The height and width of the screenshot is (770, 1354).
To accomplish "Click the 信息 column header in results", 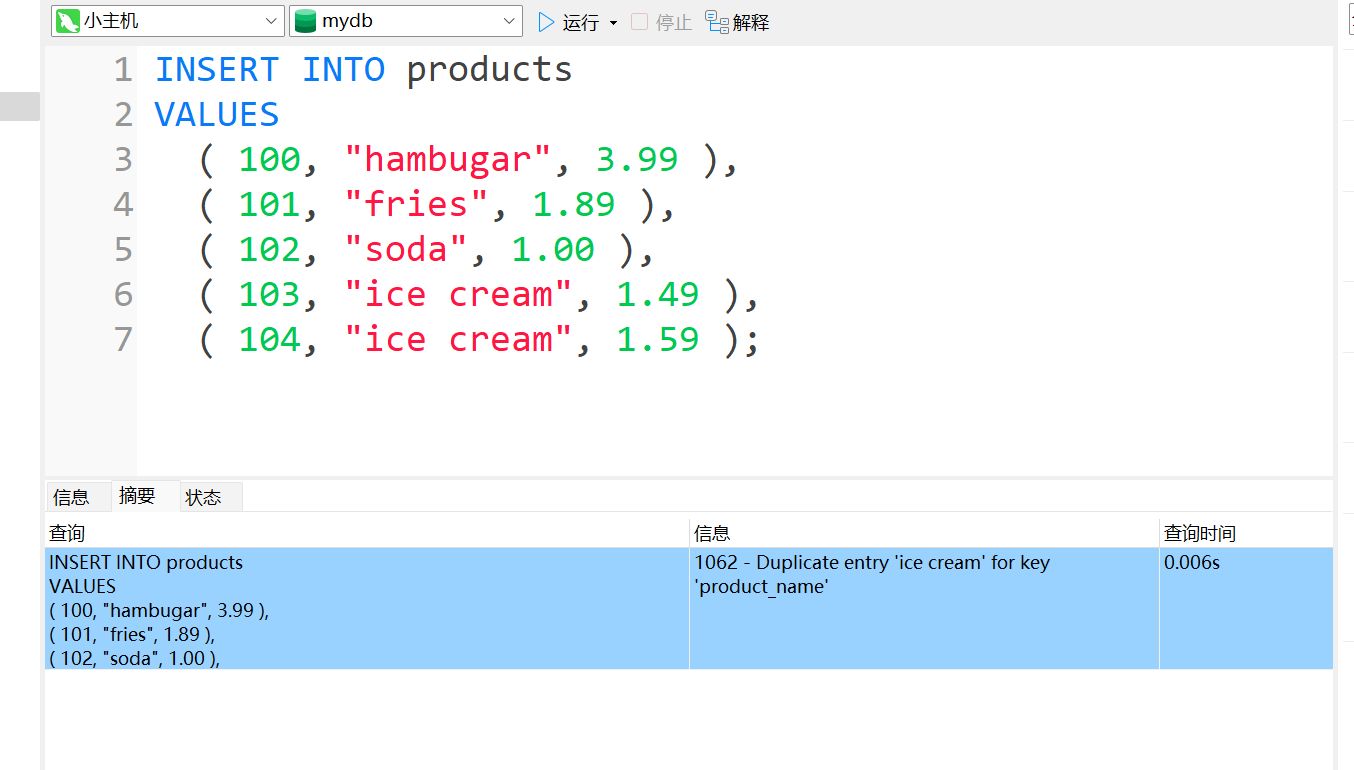I will point(712,533).
